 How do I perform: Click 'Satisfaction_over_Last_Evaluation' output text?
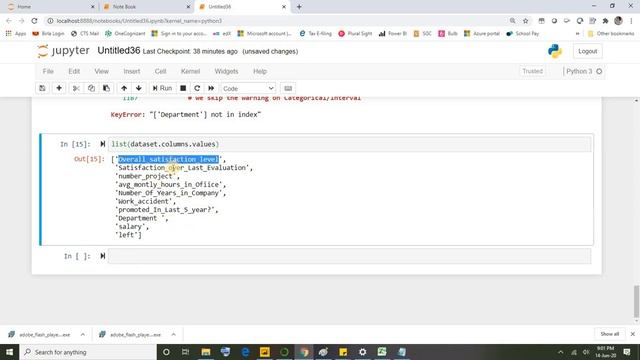(182, 168)
